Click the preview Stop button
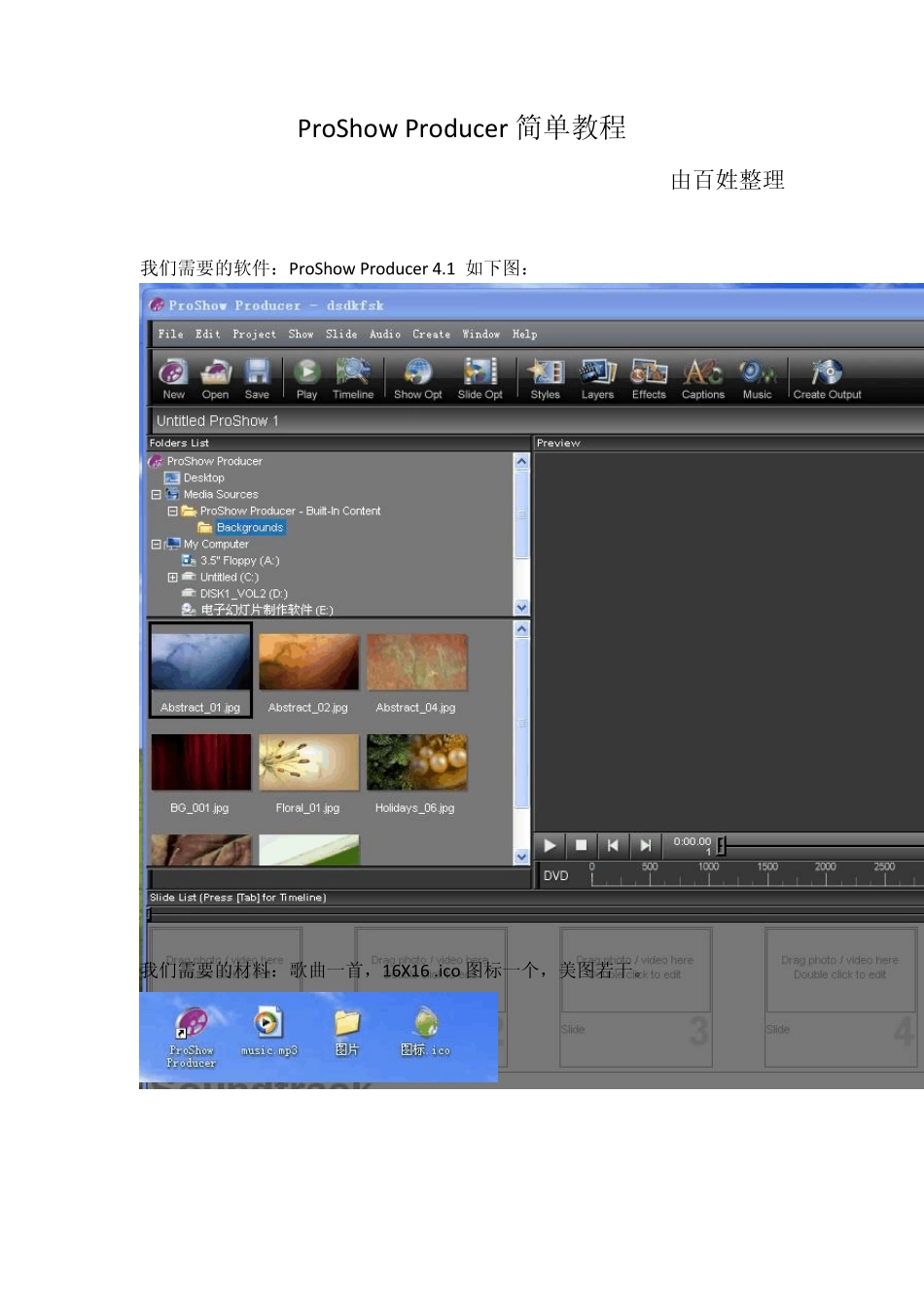 click(581, 845)
